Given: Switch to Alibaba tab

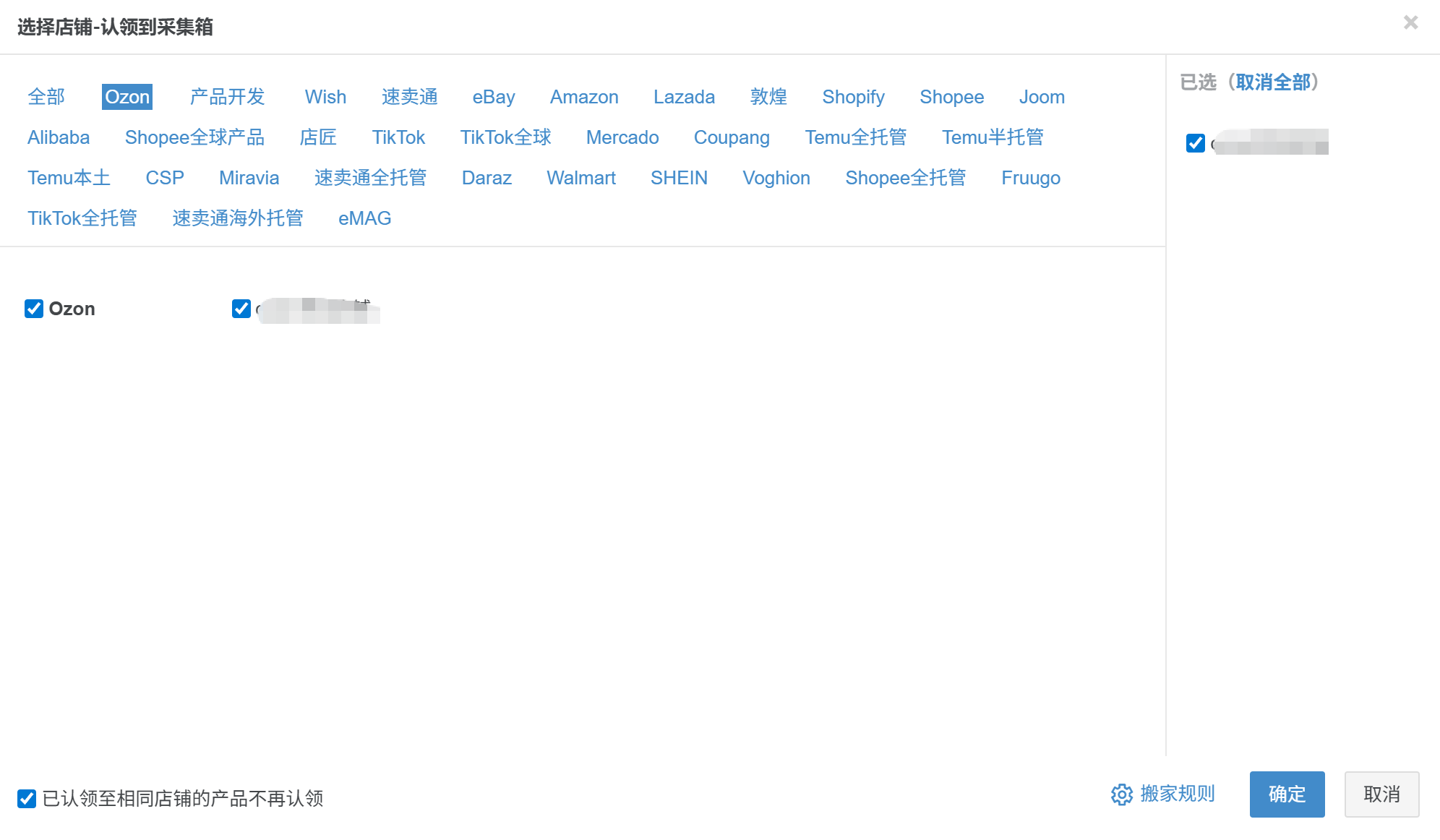Looking at the screenshot, I should click(x=59, y=137).
